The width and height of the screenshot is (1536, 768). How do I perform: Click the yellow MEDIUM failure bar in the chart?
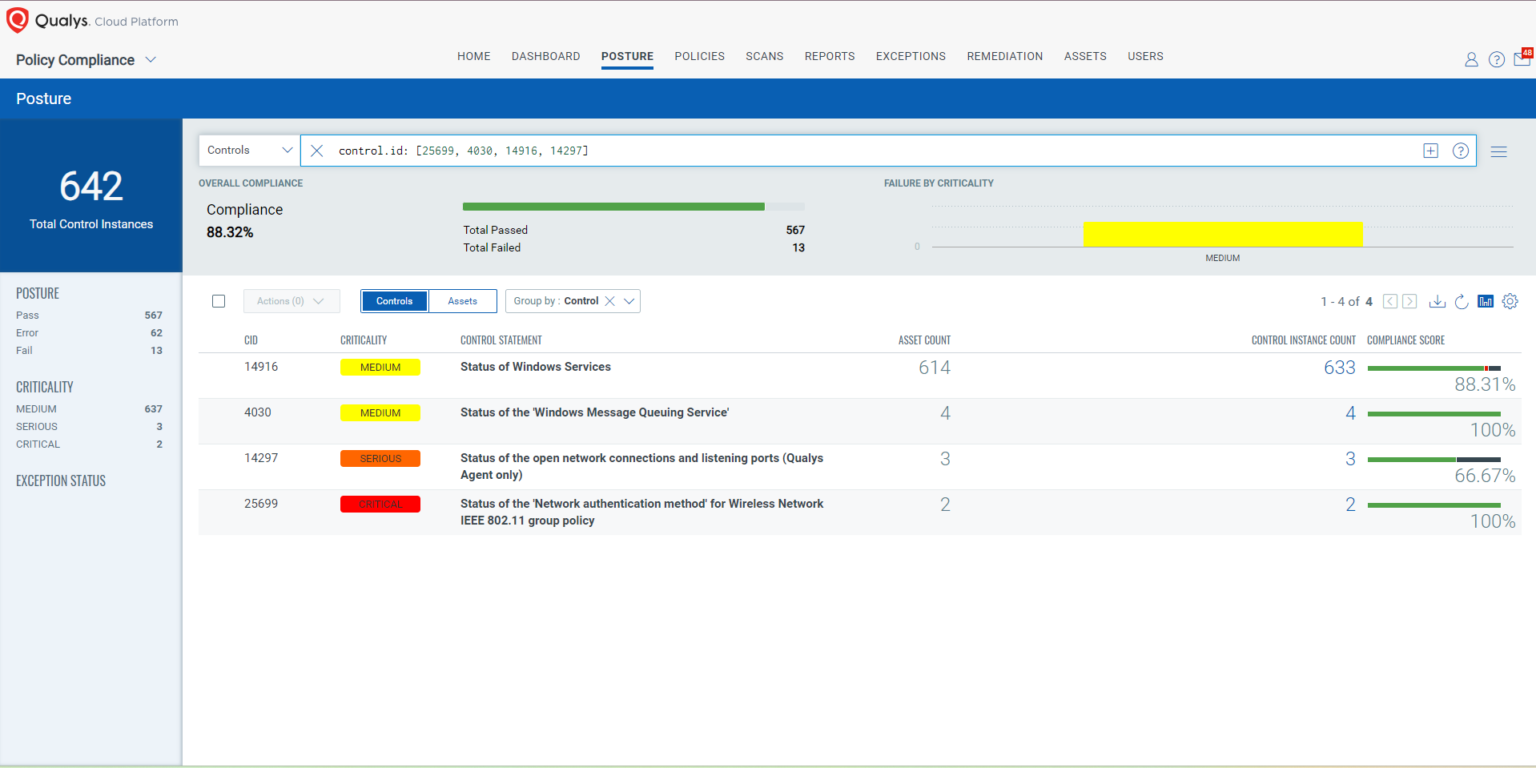click(x=1222, y=233)
